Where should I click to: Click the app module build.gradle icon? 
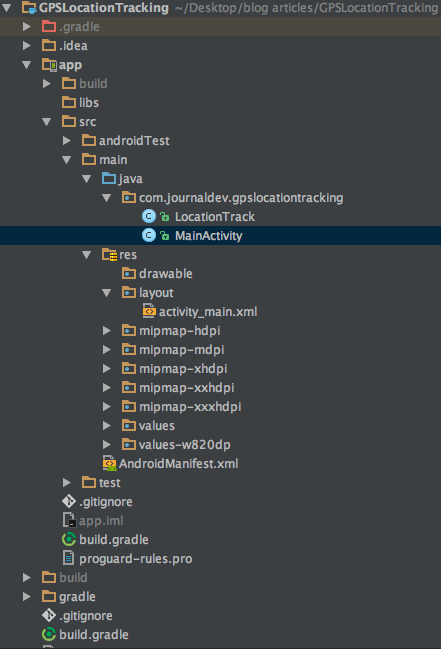[x=69, y=539]
